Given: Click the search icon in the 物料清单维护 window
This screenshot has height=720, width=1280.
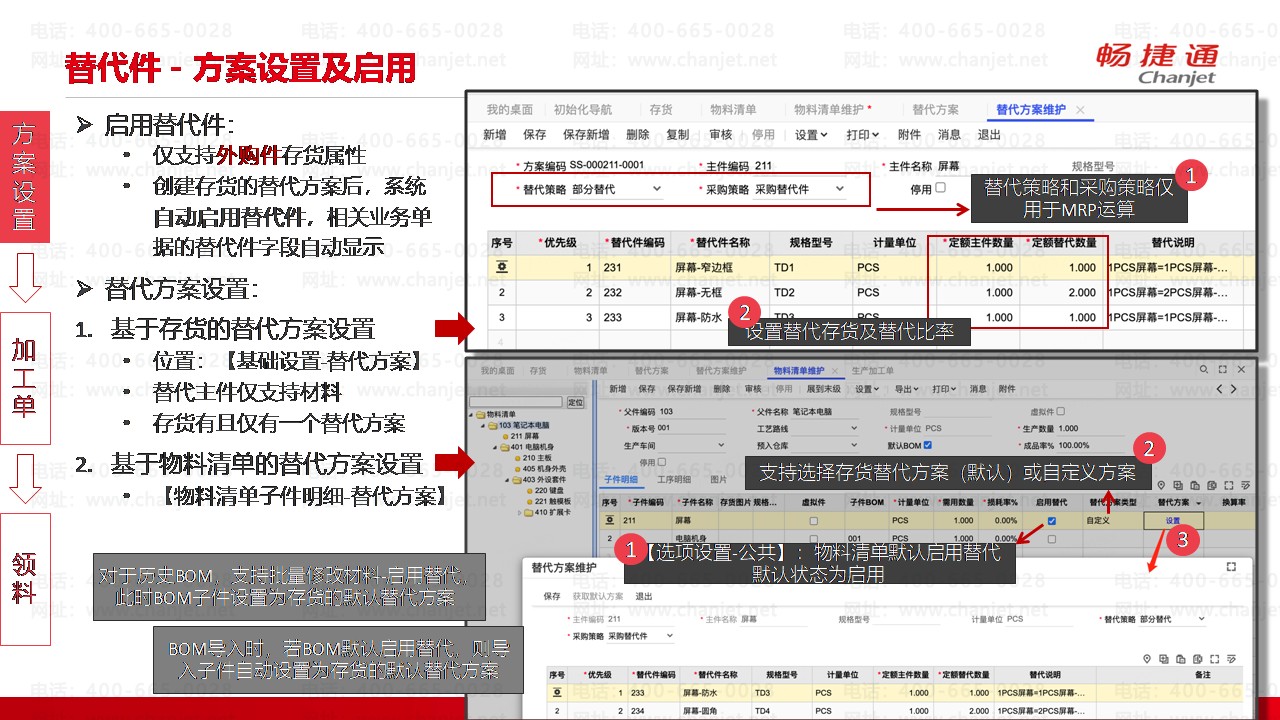Looking at the screenshot, I should pos(1202,370).
